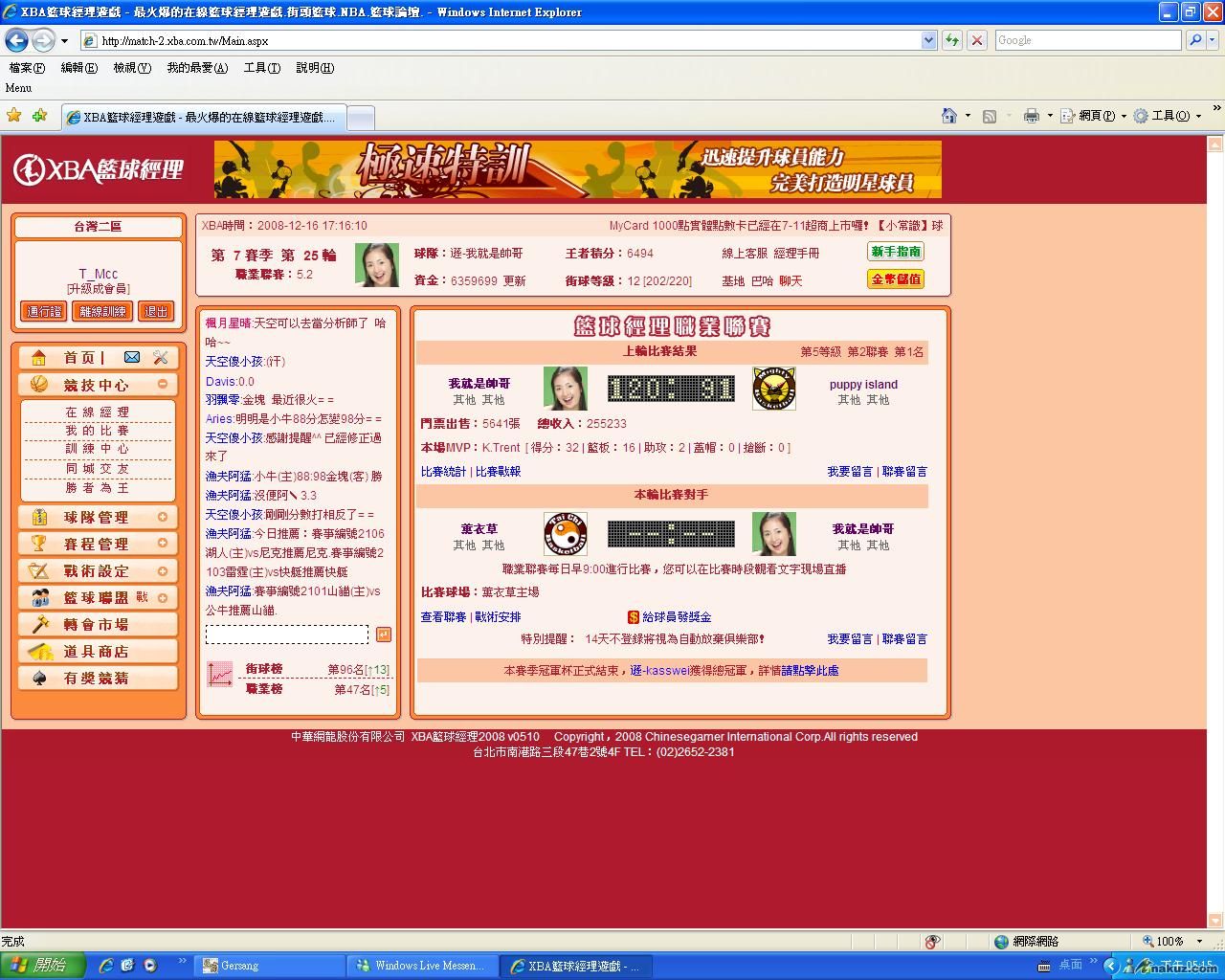The width and height of the screenshot is (1225, 980).
Task: Click the Home page icon in toolbar
Action: (949, 116)
